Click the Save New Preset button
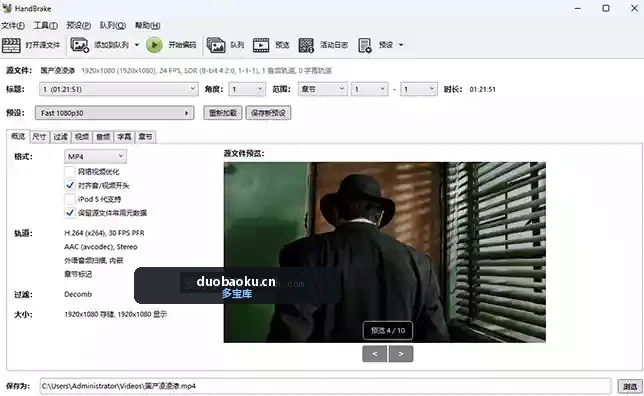 [268, 113]
